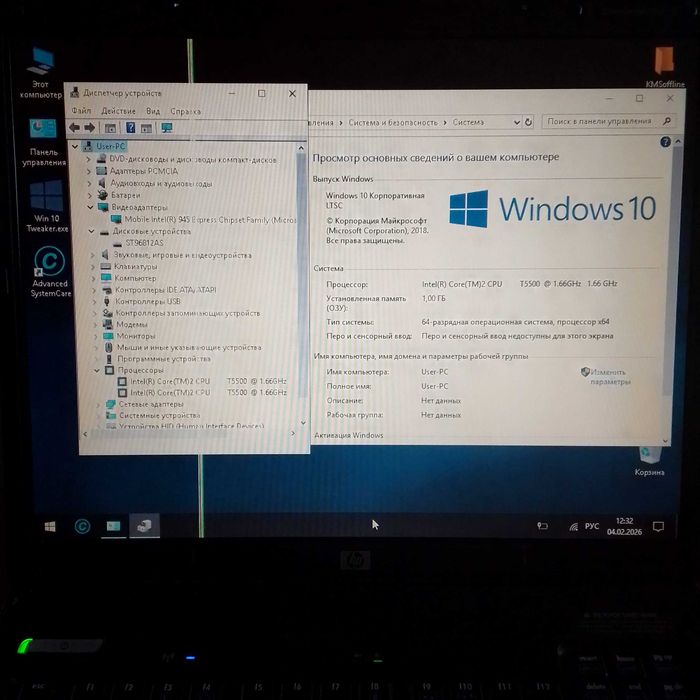Click panel icon right of help icon

[146, 129]
